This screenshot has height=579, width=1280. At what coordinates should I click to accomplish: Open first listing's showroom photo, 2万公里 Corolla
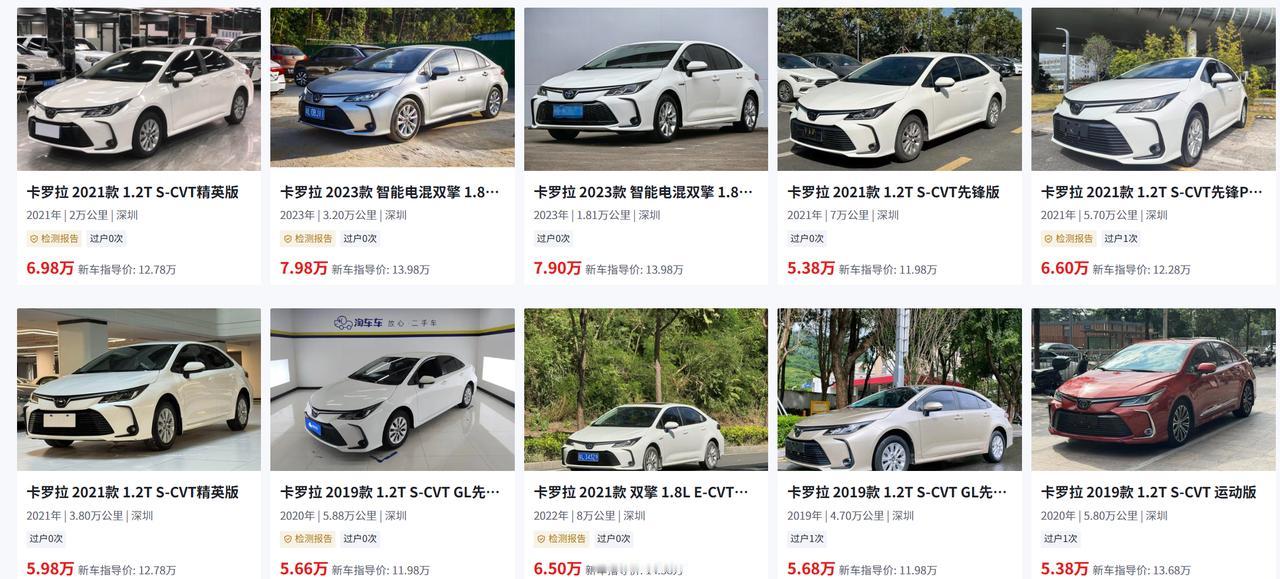pos(139,89)
